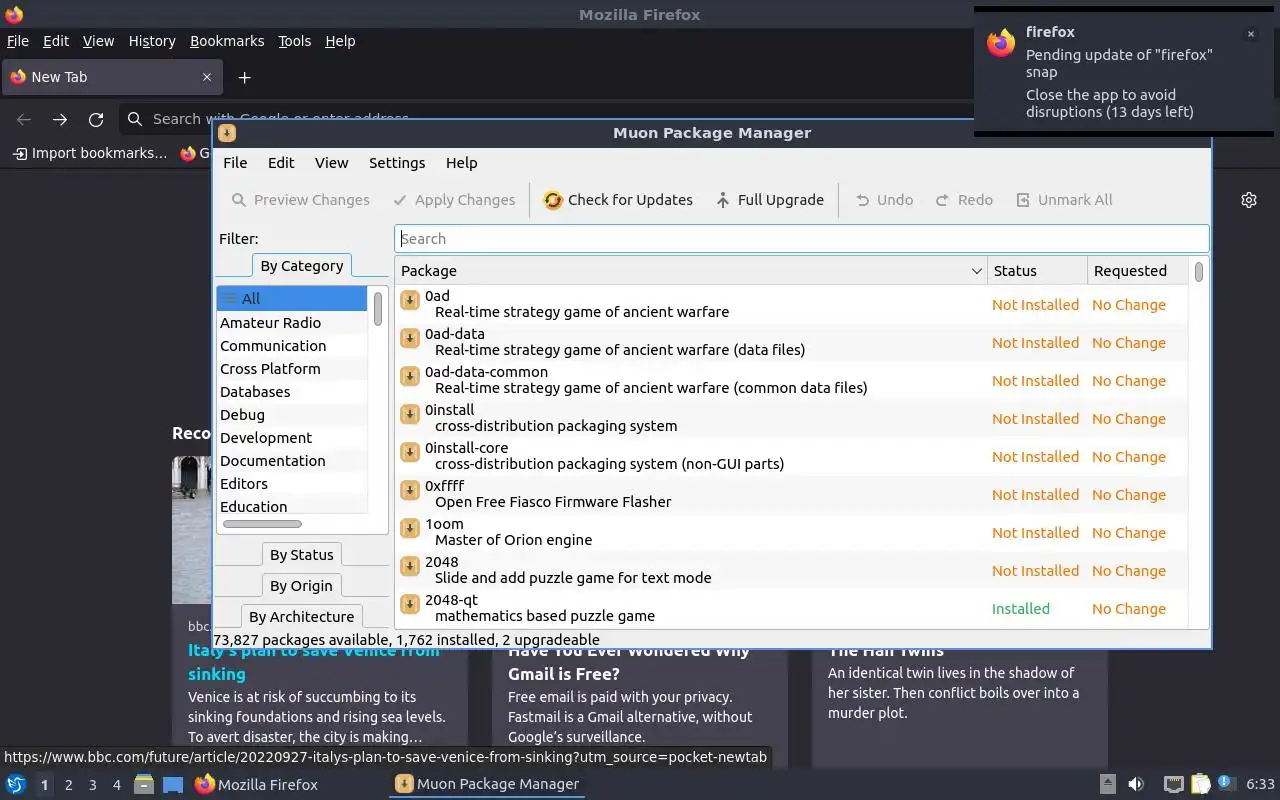The width and height of the screenshot is (1280, 800).
Task: Click the package icon beside 0xffff
Action: coord(409,490)
